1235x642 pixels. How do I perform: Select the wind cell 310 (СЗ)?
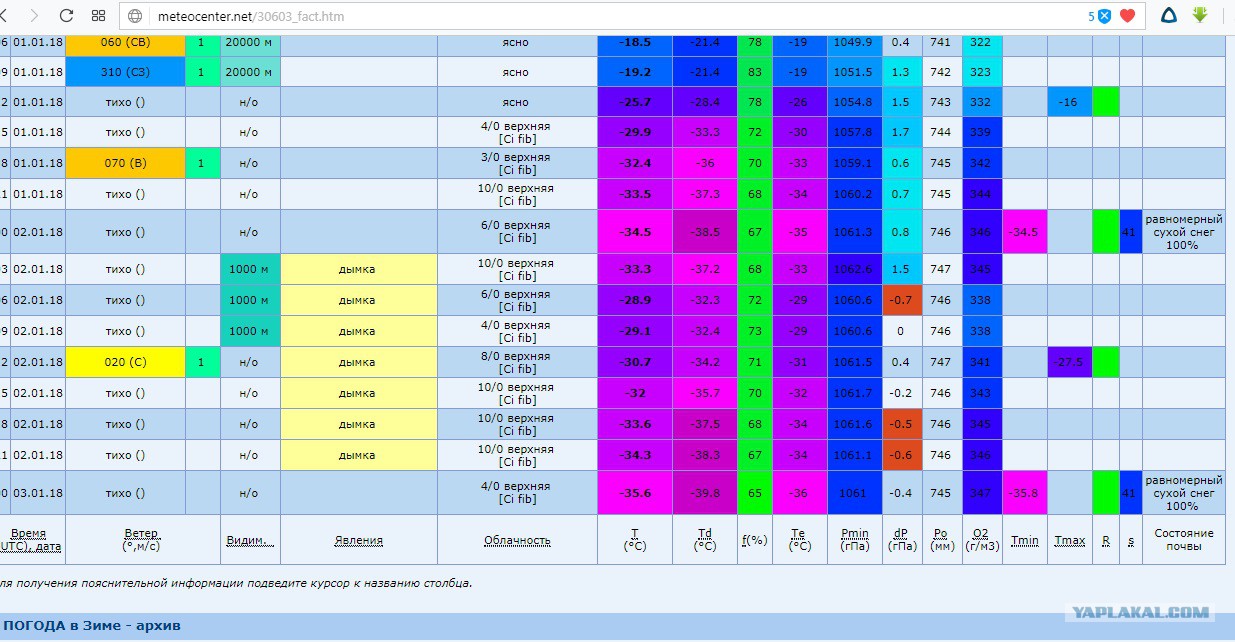[125, 72]
